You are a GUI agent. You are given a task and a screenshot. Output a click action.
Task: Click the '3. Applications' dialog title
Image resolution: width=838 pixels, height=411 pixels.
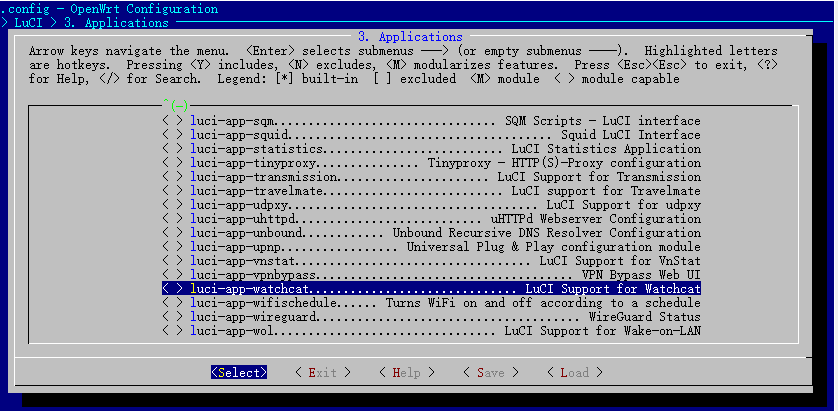pos(410,37)
